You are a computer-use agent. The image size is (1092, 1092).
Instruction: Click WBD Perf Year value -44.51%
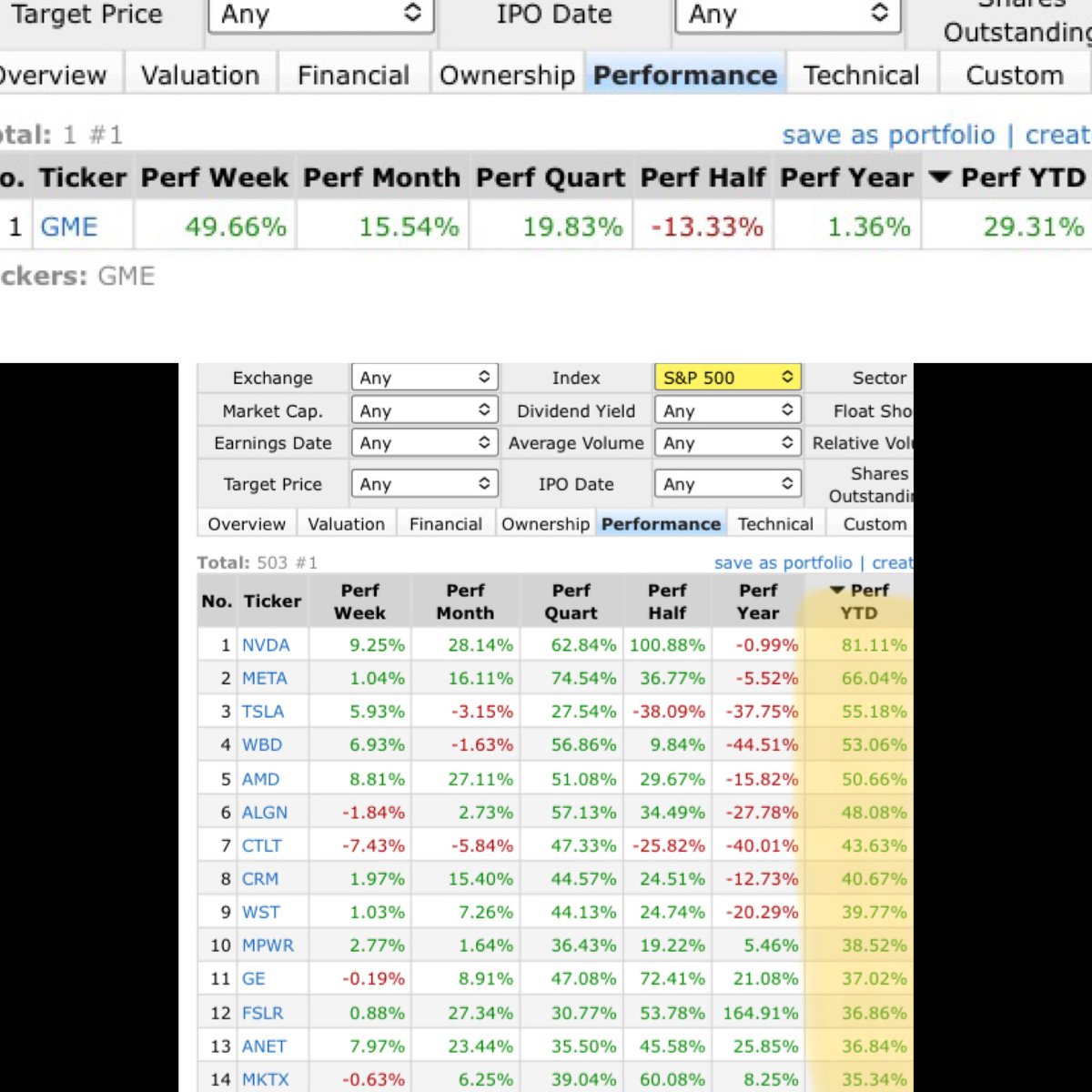pyautogui.click(x=762, y=744)
